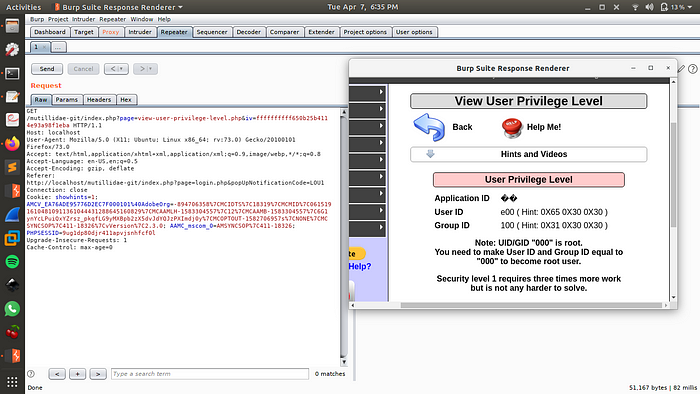Click the help question mark beside search
This screenshot has width=700, height=394.
pos(31,374)
